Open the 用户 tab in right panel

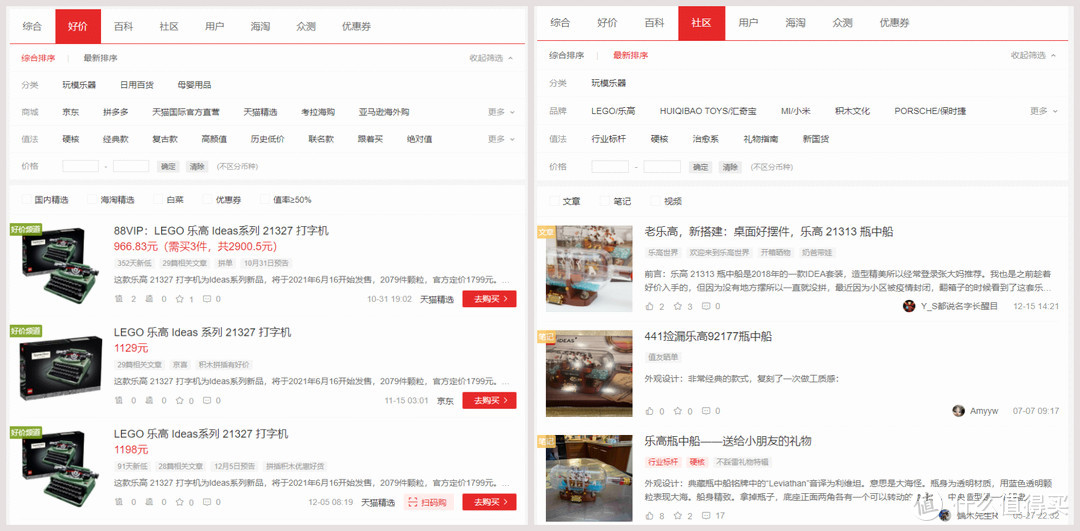[x=748, y=23]
